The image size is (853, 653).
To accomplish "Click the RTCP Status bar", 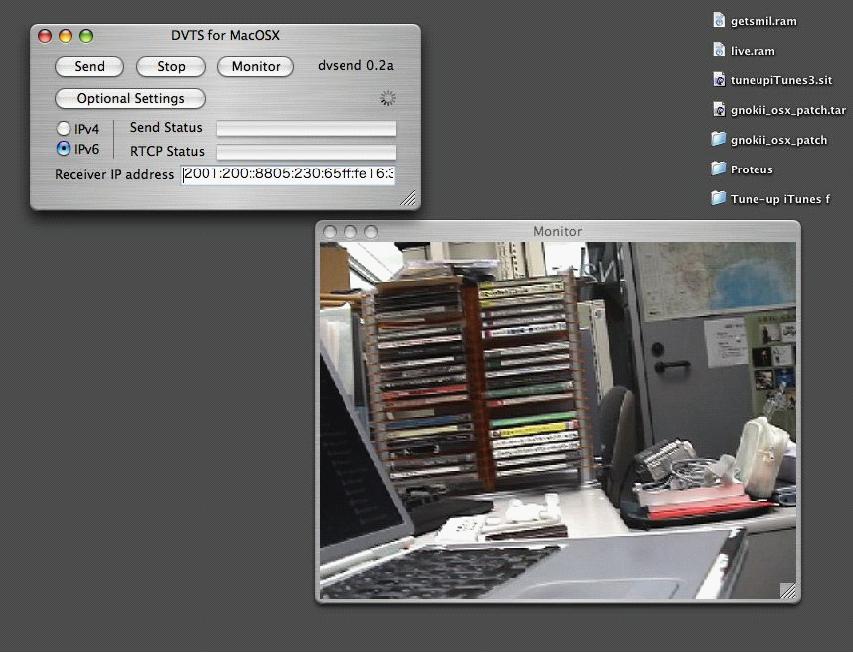I will [x=306, y=152].
